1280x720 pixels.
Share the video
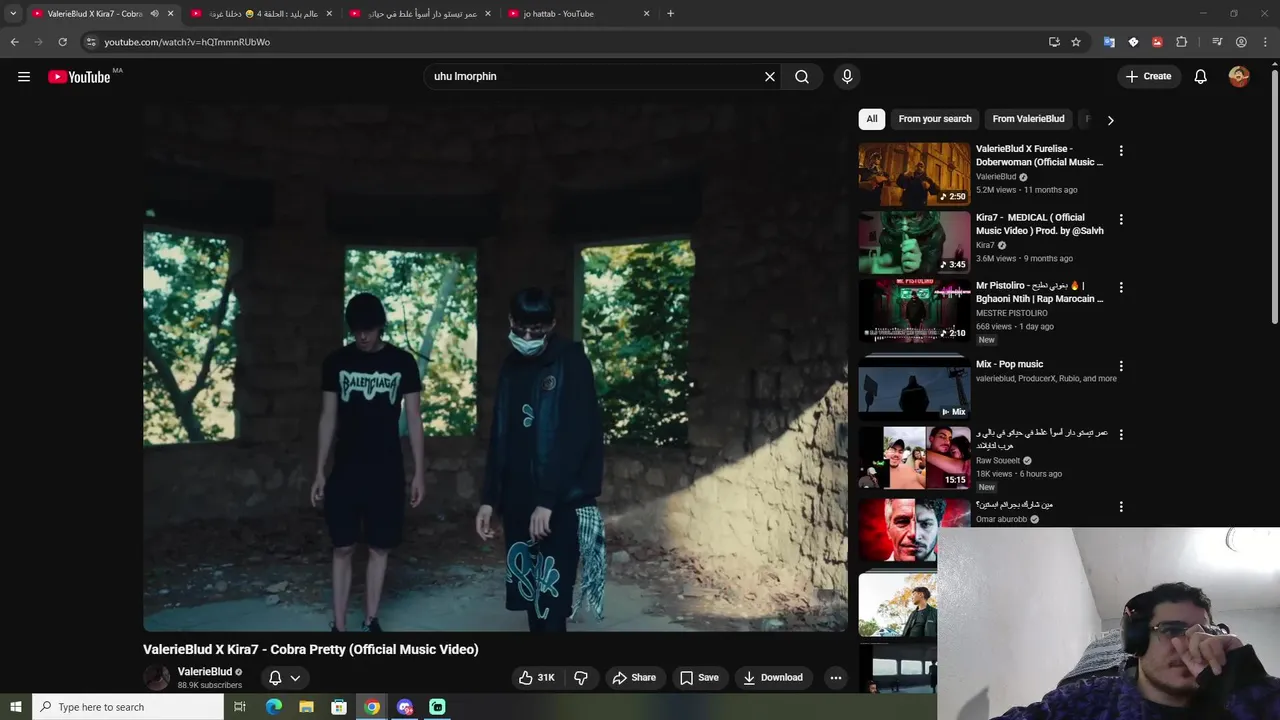634,678
